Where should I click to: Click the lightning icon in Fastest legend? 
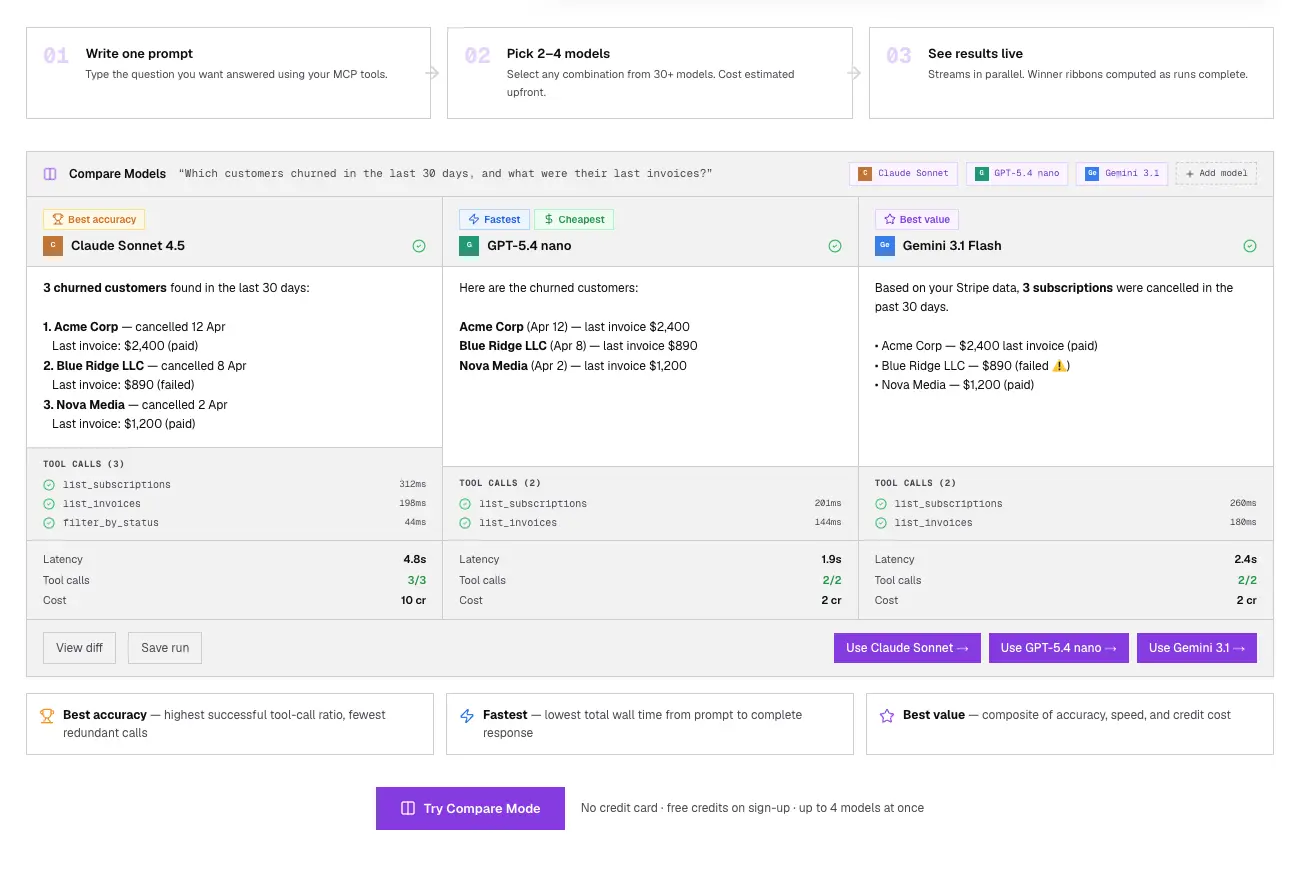tap(467, 716)
